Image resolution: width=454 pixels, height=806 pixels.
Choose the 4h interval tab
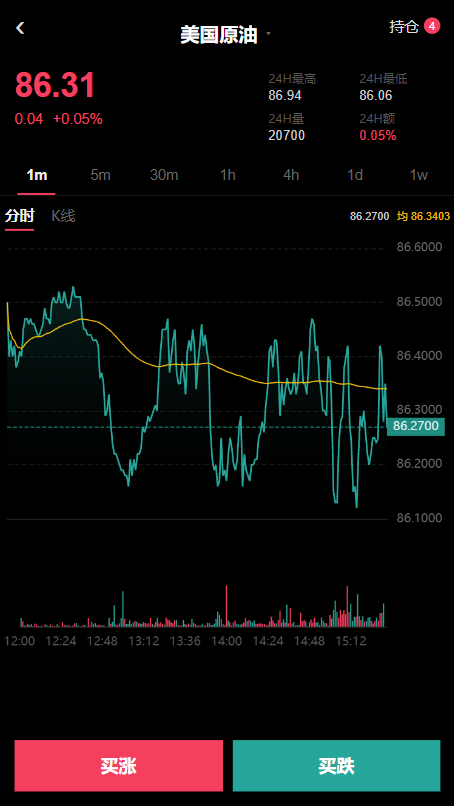291,175
